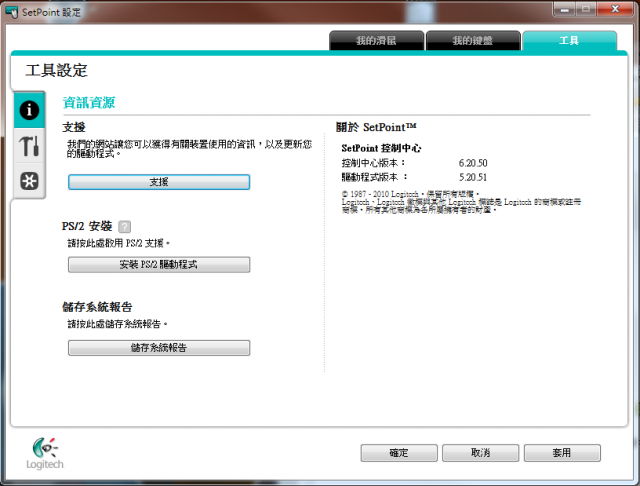The height and width of the screenshot is (486, 640).
Task: Click the 儲存系統報告 button
Action: click(159, 348)
